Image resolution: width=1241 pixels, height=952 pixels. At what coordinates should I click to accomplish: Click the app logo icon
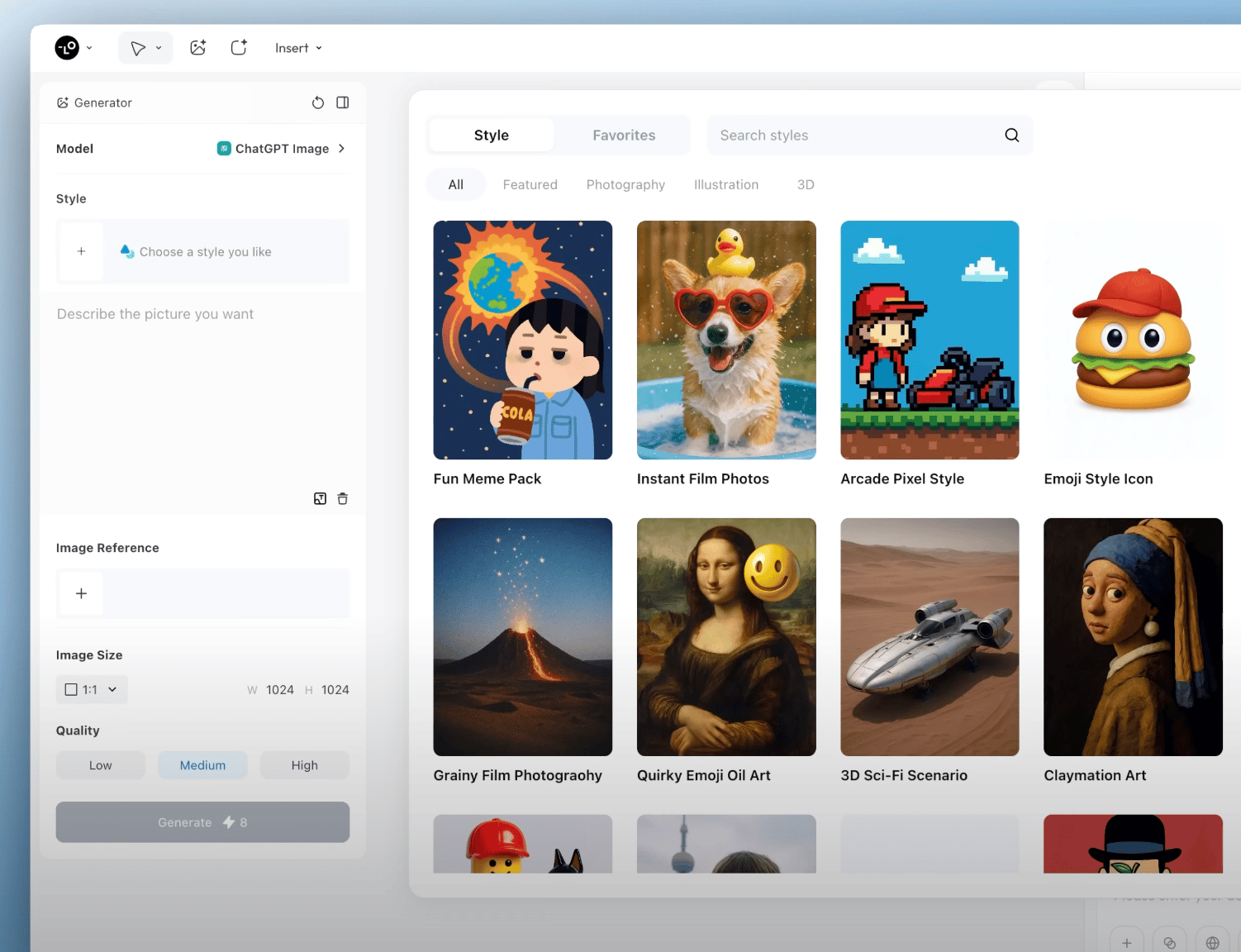[x=67, y=48]
